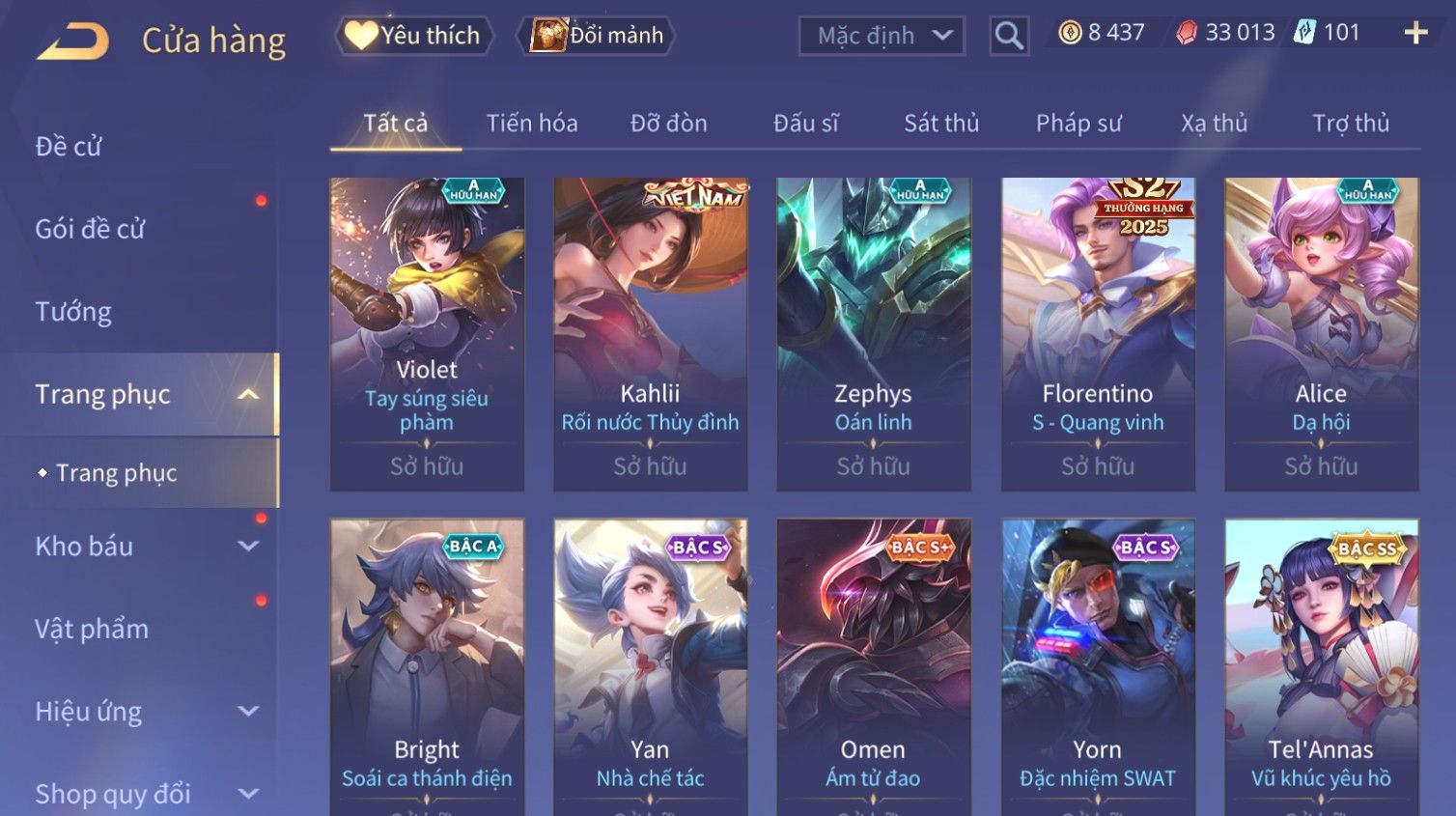Switch to the Pháp sư tab
The height and width of the screenshot is (816, 1456).
(x=1078, y=124)
